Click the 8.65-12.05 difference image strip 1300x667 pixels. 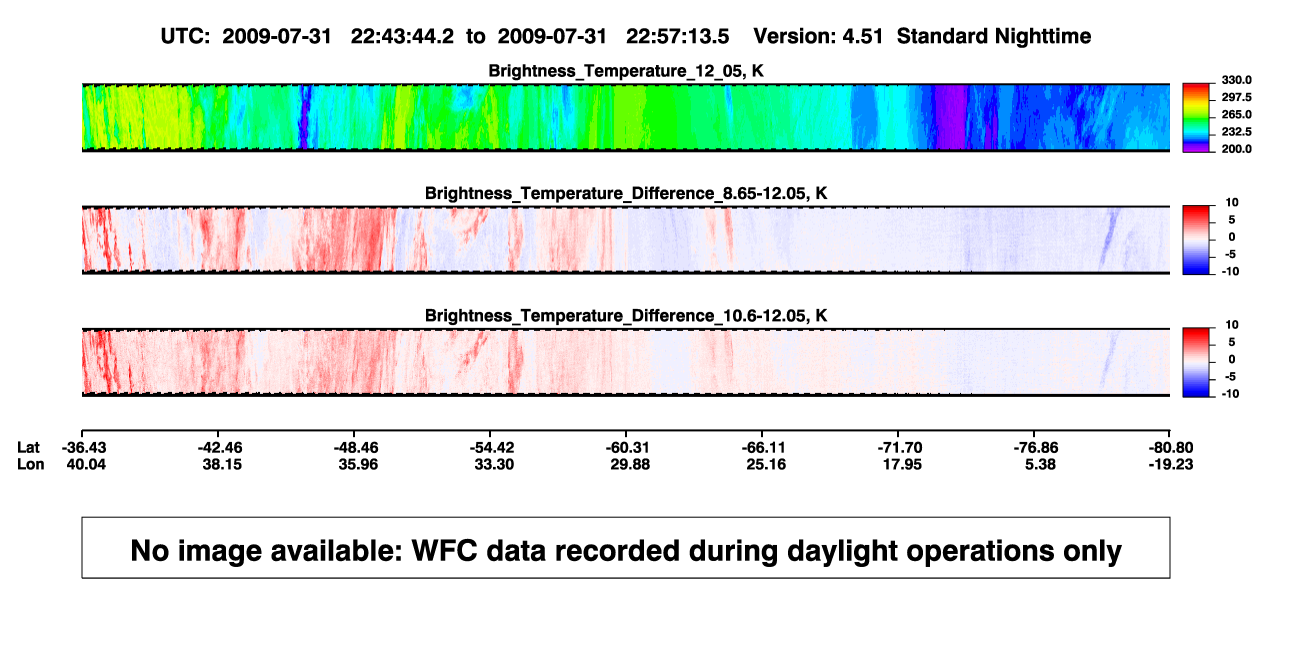point(626,240)
